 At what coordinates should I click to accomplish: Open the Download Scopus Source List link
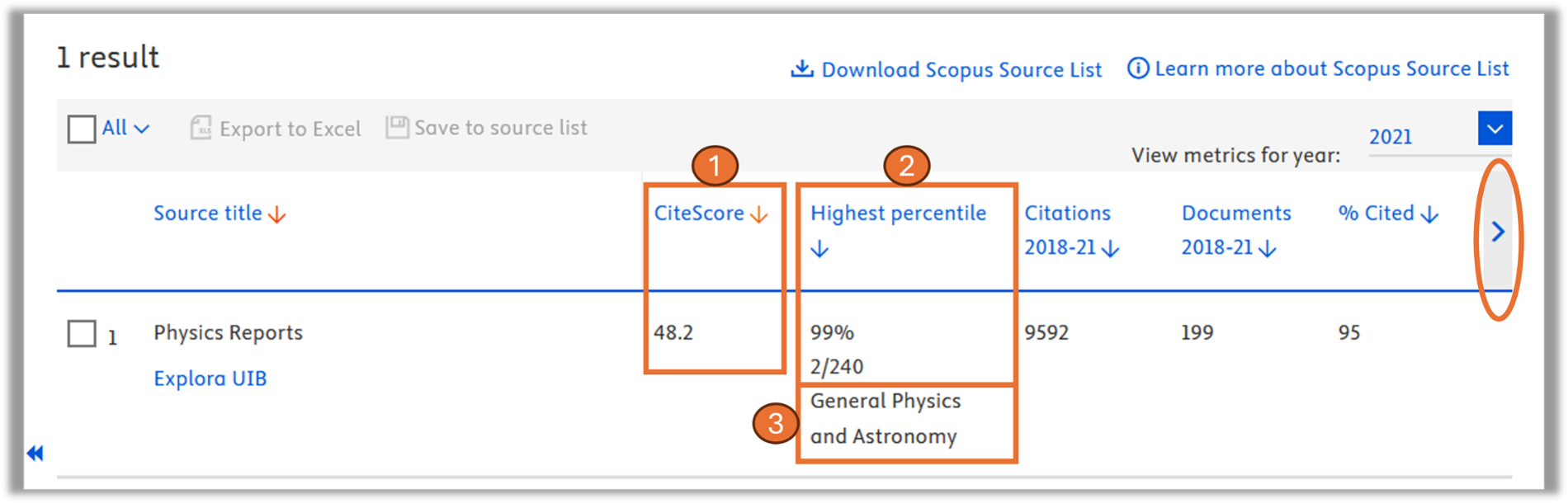pos(961,70)
